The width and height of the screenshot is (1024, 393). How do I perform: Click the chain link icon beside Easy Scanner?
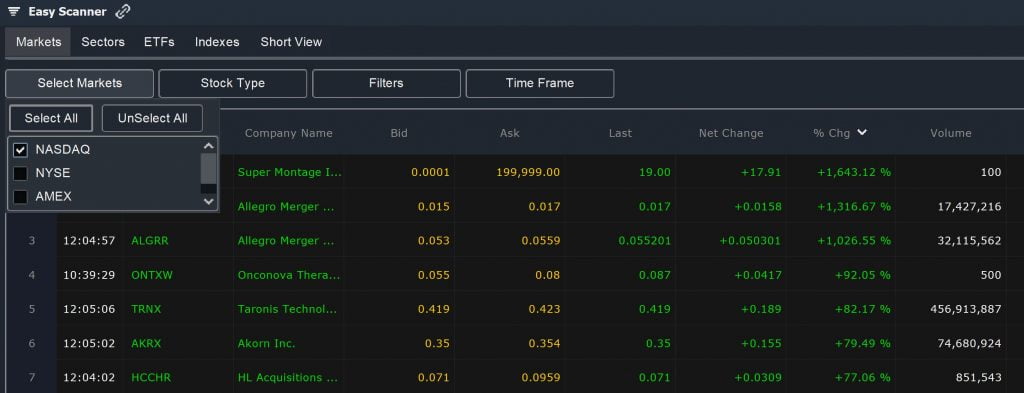(x=122, y=12)
